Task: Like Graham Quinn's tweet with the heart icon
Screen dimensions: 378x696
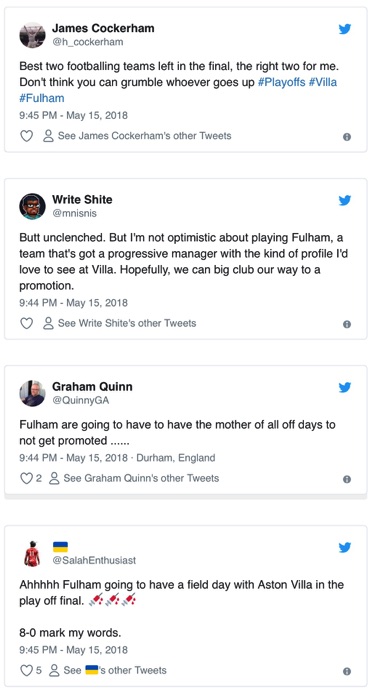Action: (x=27, y=478)
